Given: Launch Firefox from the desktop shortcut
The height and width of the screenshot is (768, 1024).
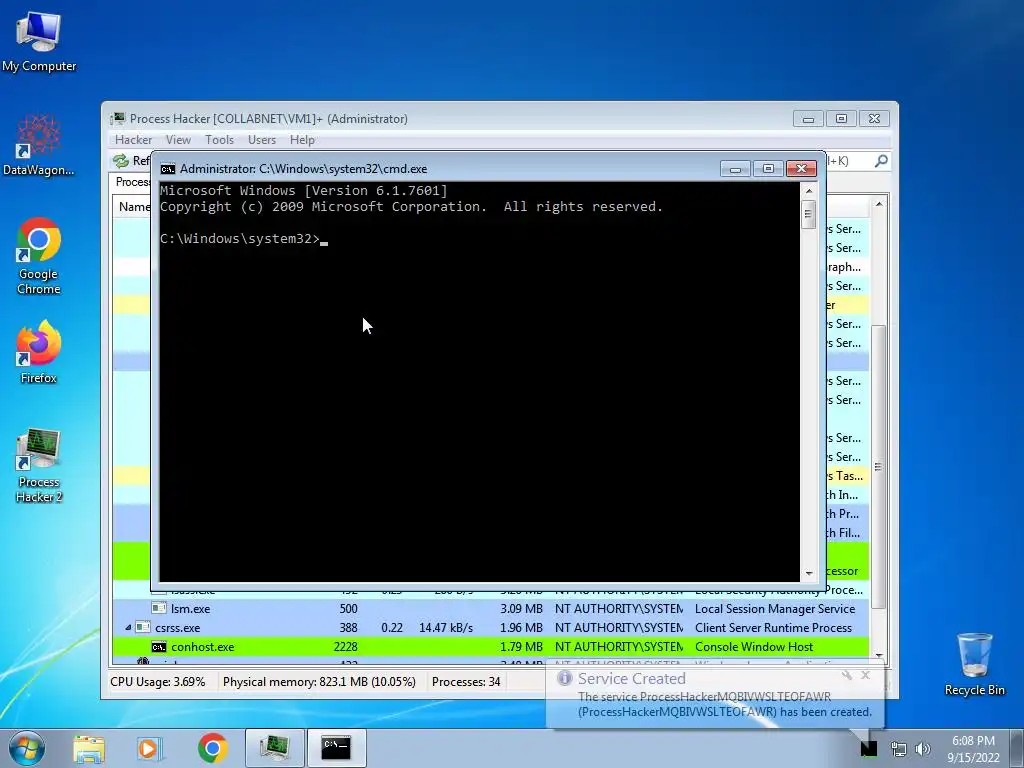Looking at the screenshot, I should (x=39, y=351).
